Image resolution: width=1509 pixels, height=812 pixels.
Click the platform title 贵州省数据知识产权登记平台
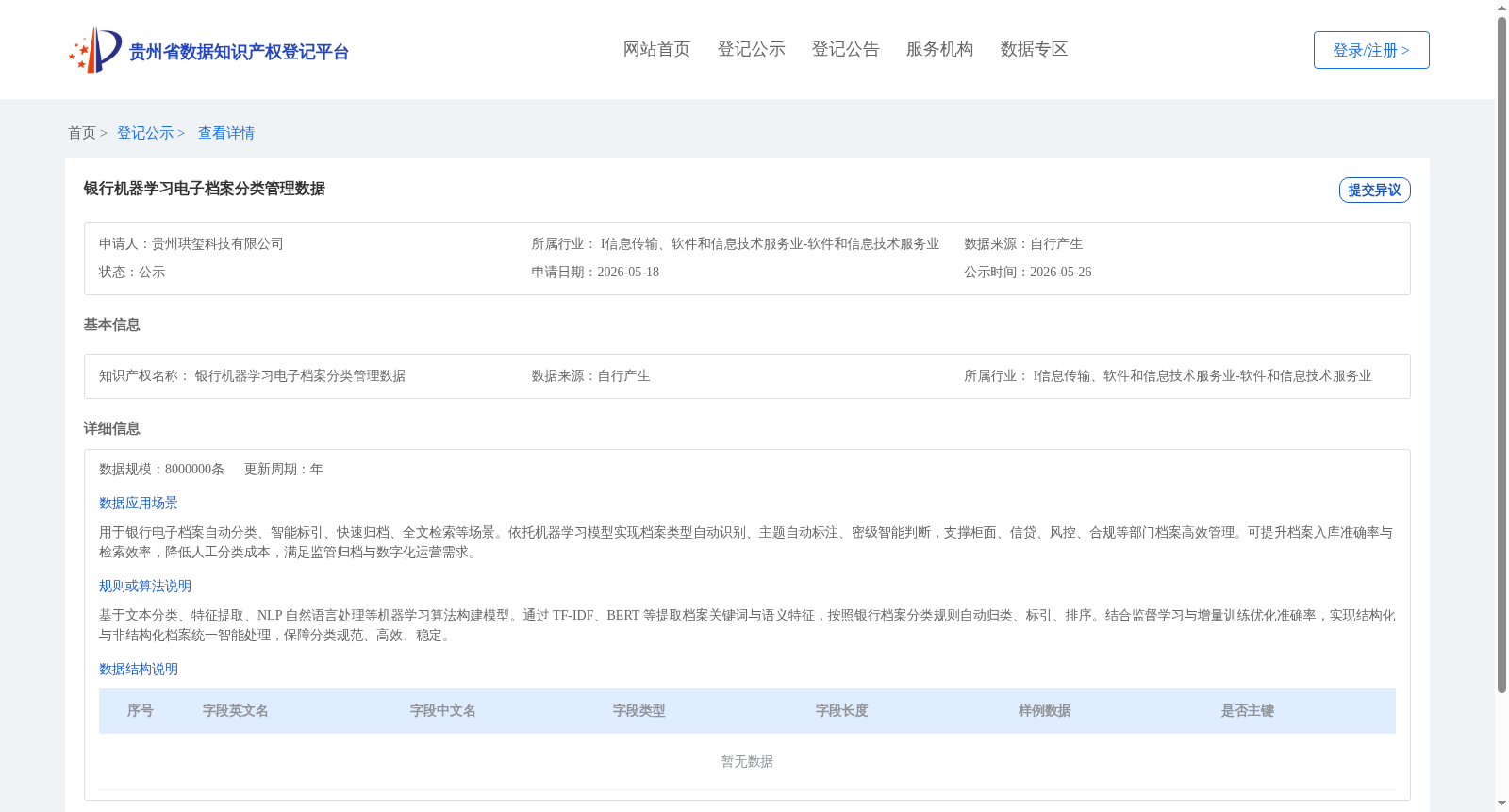[239, 52]
